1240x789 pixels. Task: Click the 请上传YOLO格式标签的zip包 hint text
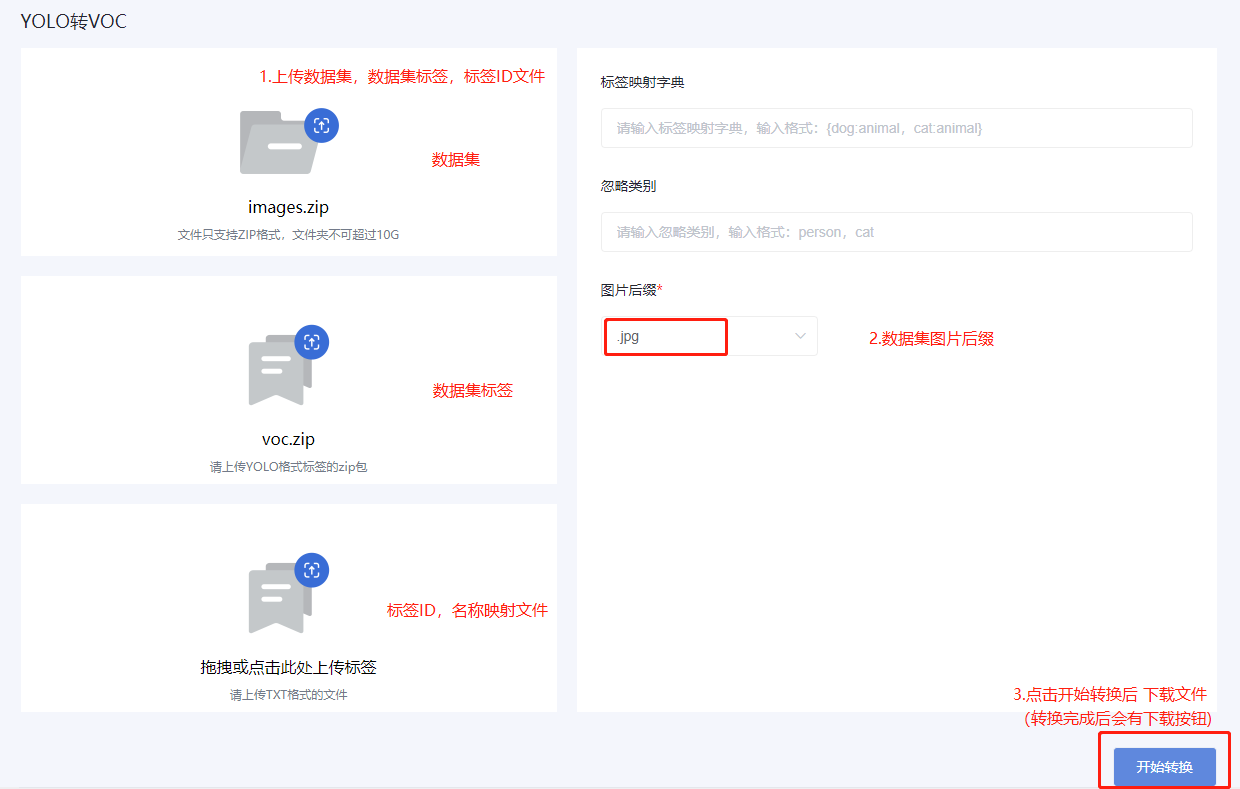pos(288,468)
